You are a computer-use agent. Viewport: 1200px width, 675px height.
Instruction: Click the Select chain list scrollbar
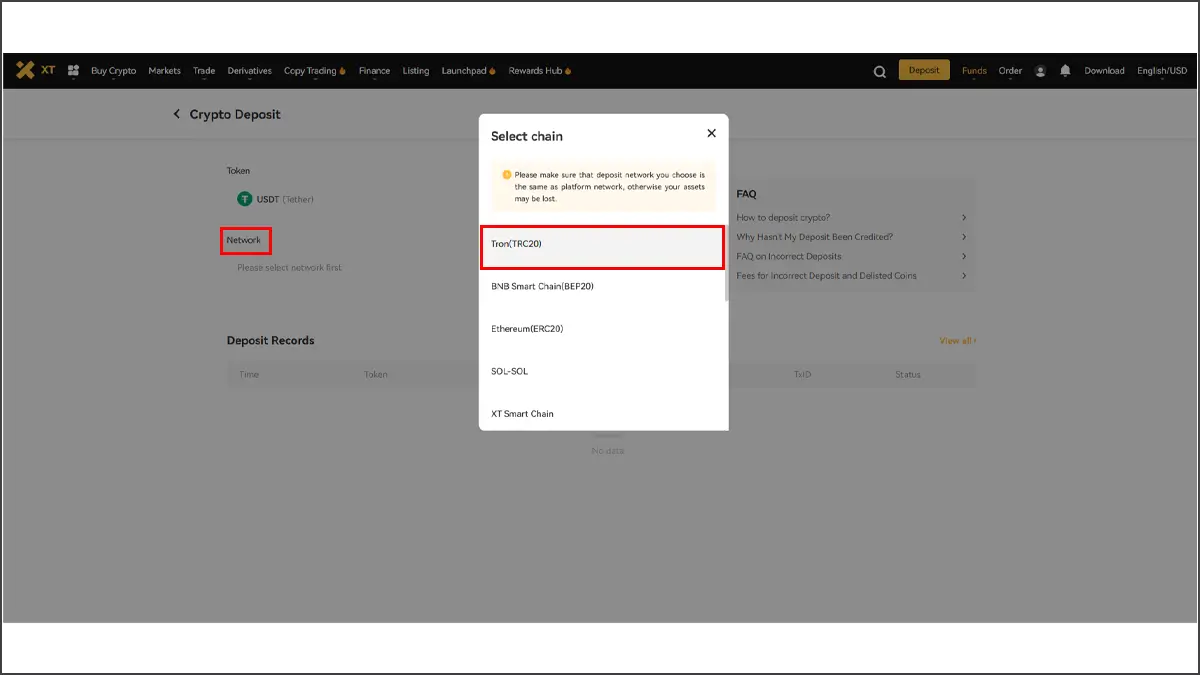[x=726, y=262]
